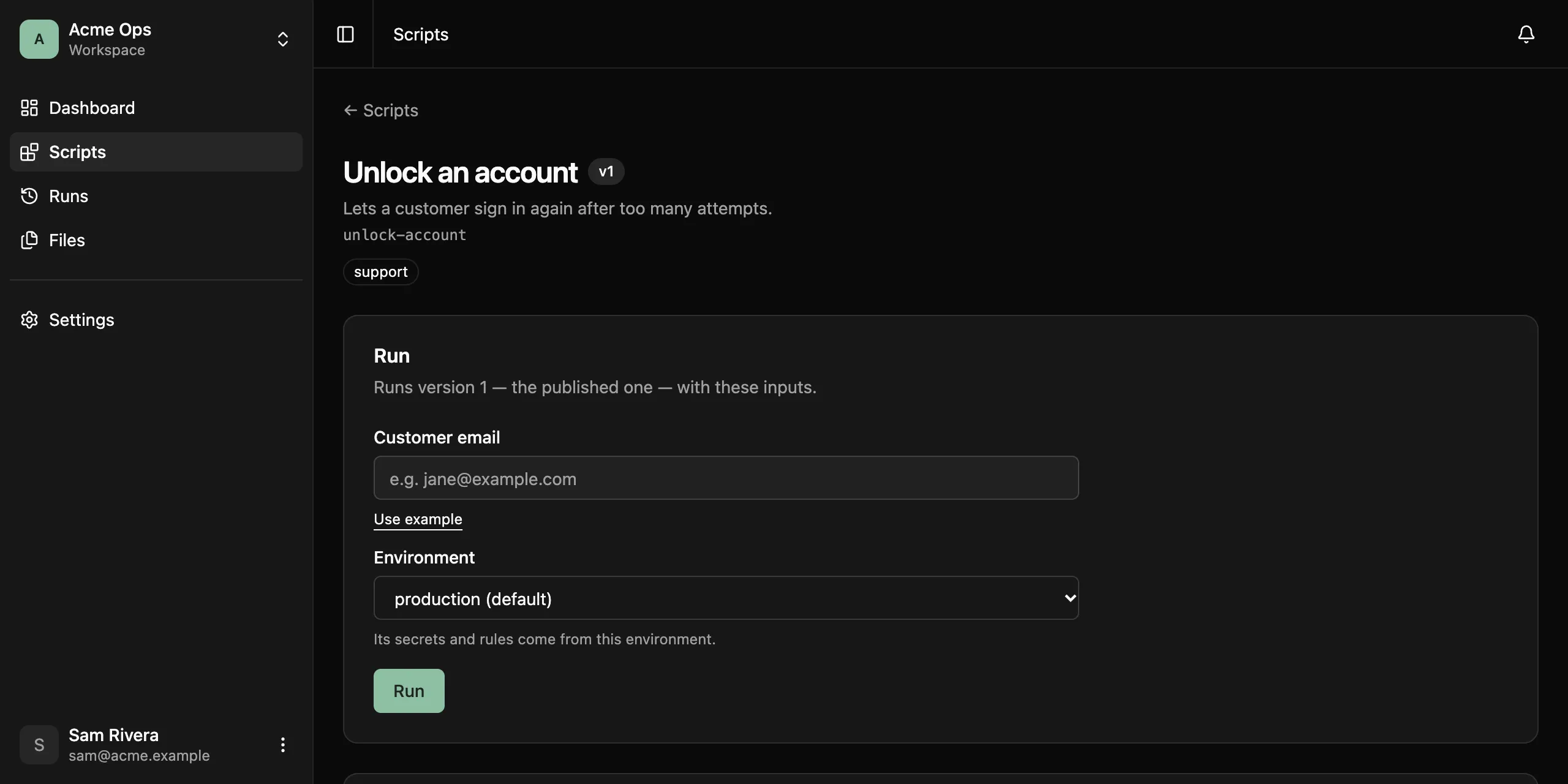The image size is (1568, 784).
Task: Expand the Acme Ops workspace switcher
Action: coord(283,39)
